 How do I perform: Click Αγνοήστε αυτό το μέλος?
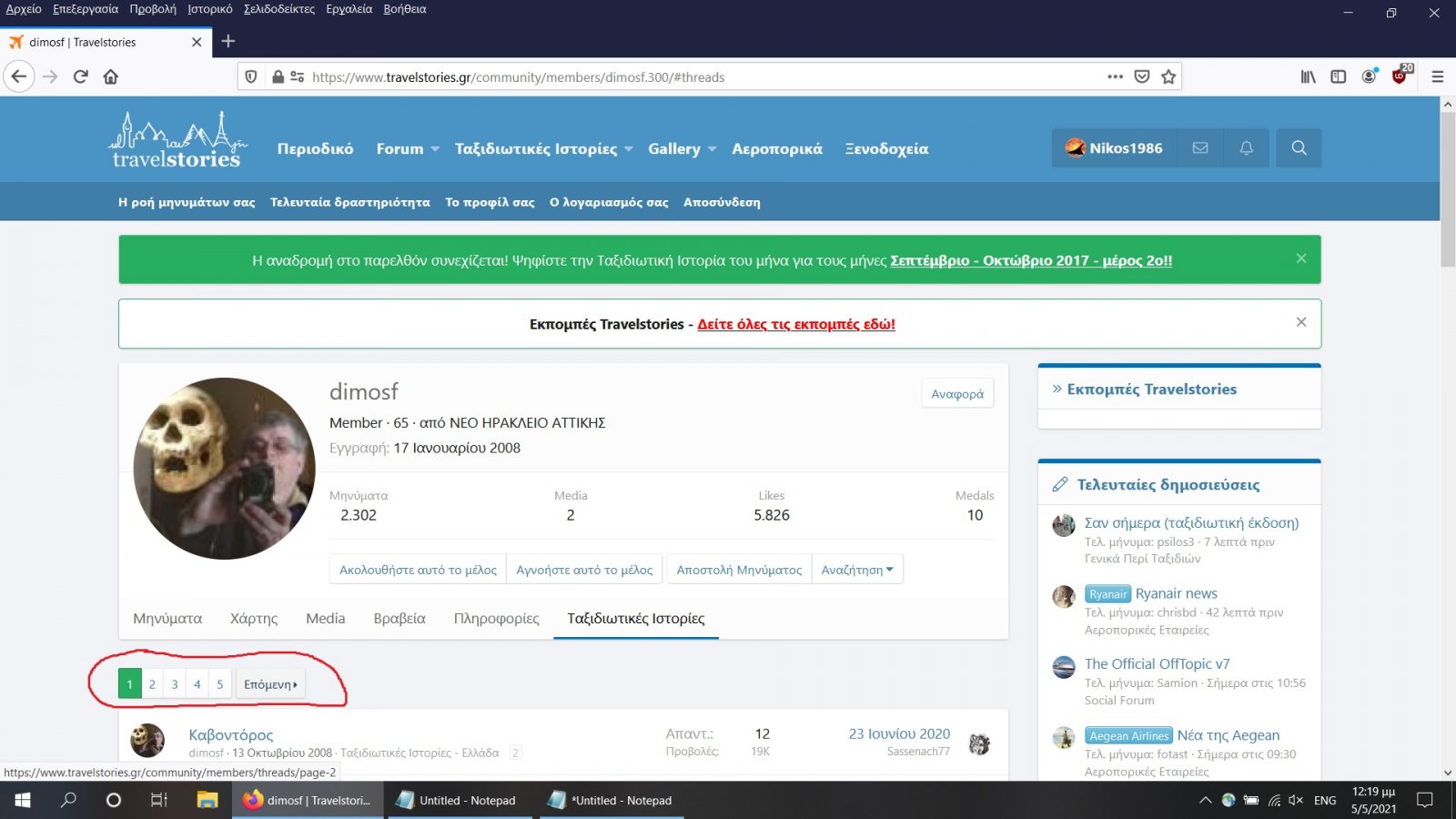click(x=584, y=570)
